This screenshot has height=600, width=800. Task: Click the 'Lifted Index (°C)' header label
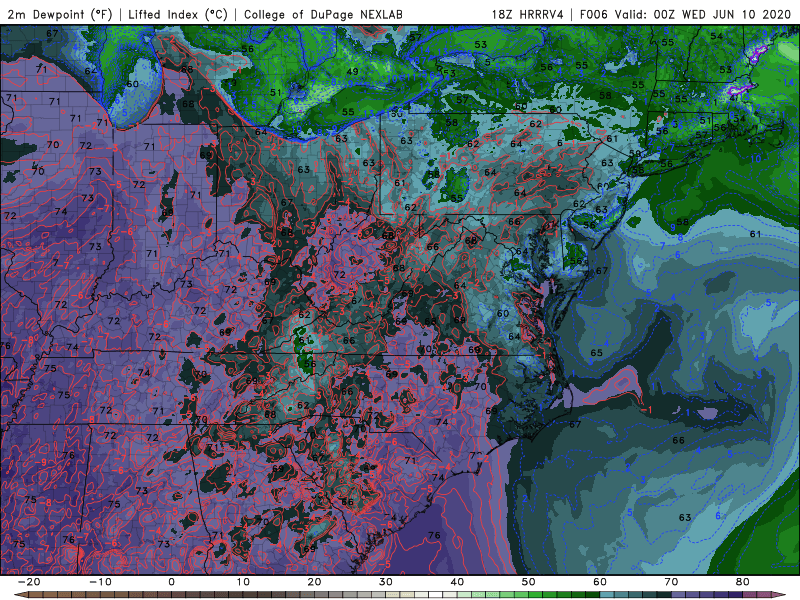(x=178, y=14)
